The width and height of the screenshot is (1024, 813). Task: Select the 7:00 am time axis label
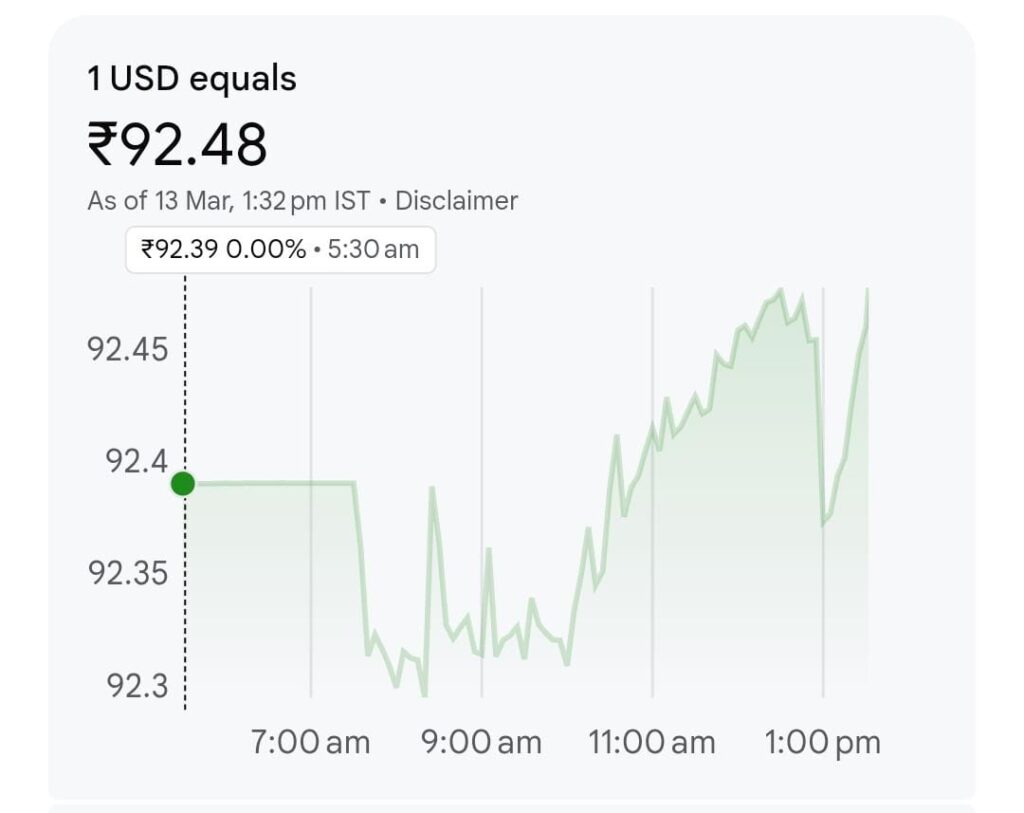tap(309, 743)
